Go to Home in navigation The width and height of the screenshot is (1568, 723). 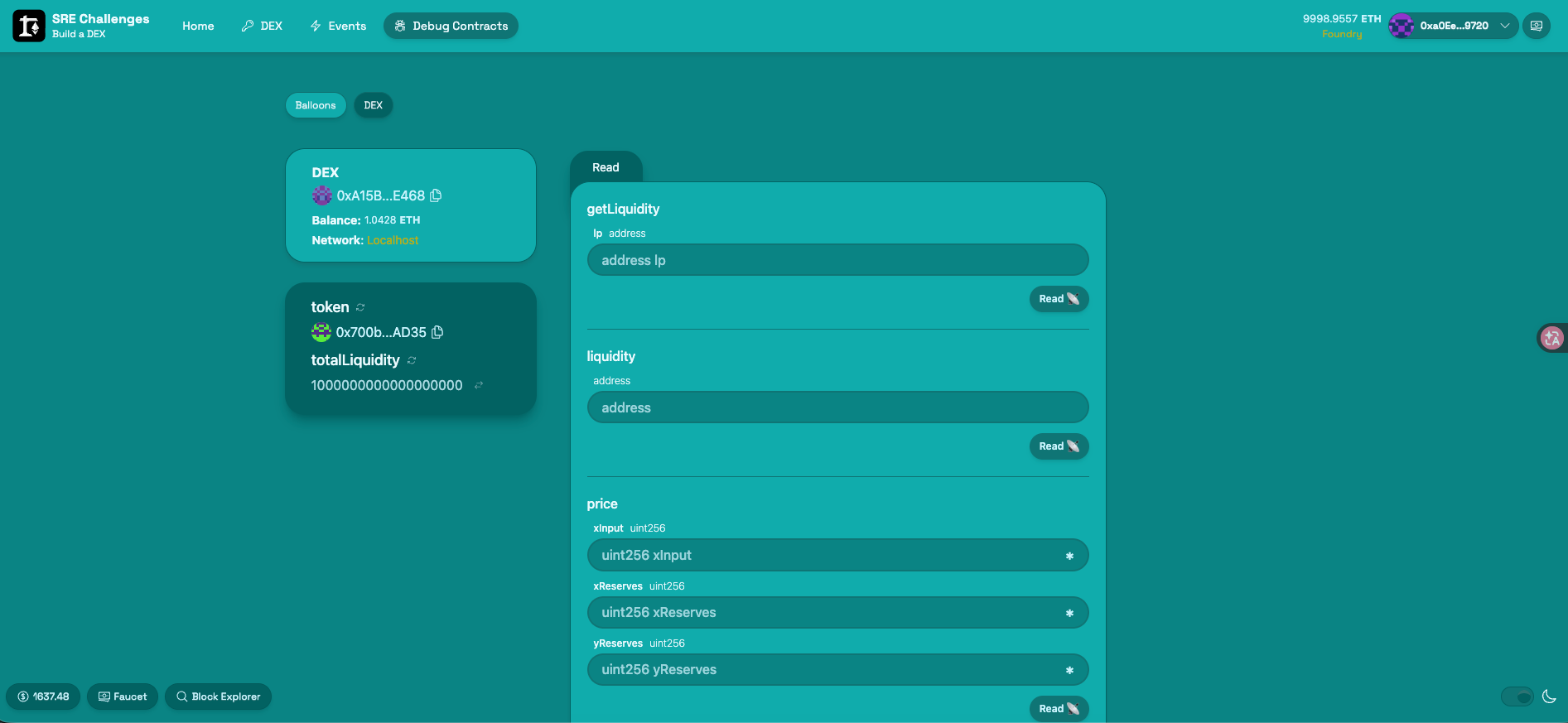[x=198, y=26]
